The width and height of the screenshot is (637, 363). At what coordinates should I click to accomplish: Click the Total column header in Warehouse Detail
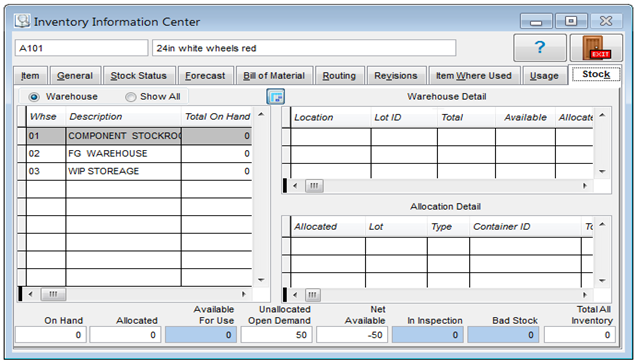point(466,117)
